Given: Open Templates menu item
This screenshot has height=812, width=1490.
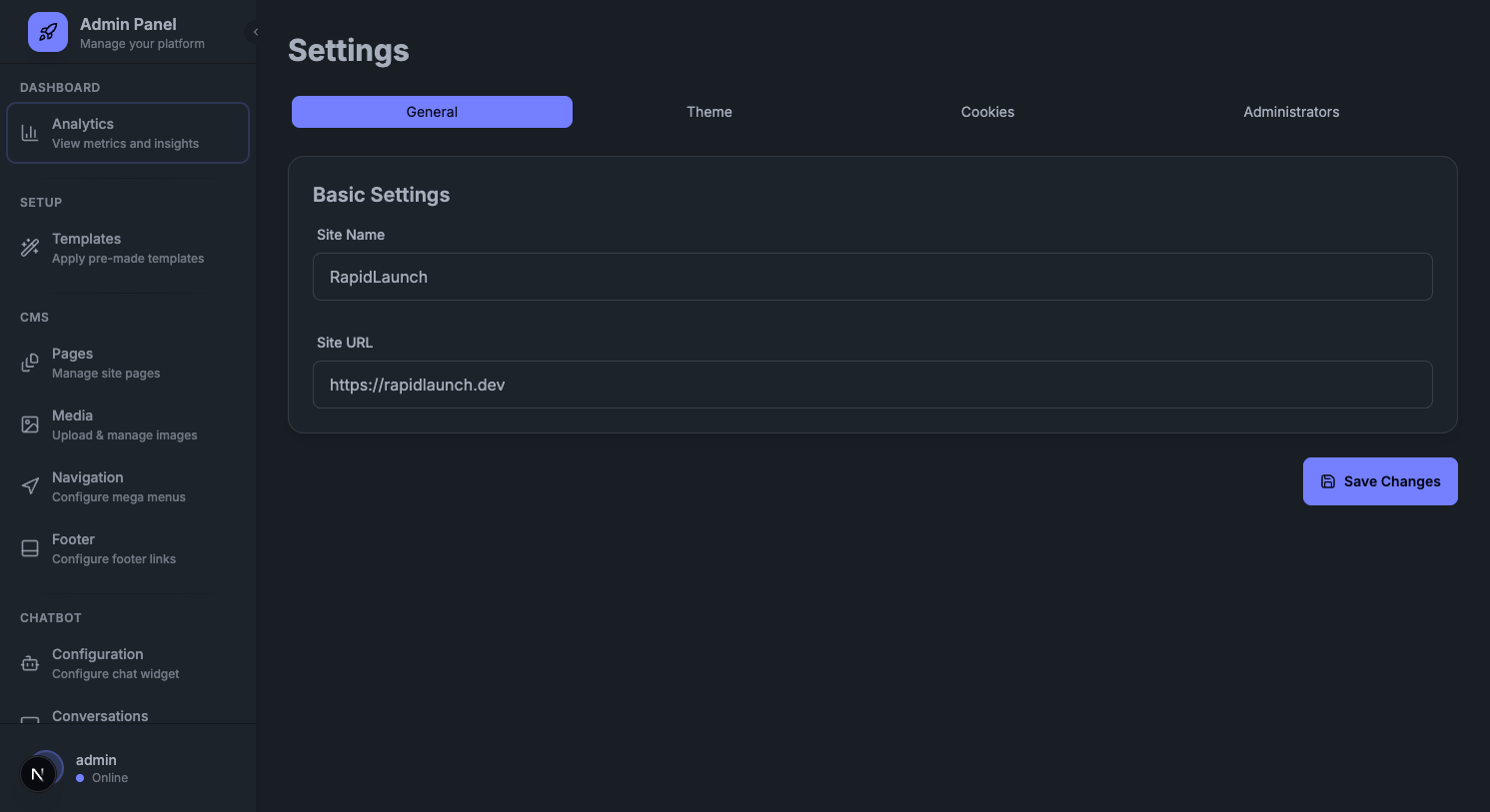Looking at the screenshot, I should [x=128, y=248].
